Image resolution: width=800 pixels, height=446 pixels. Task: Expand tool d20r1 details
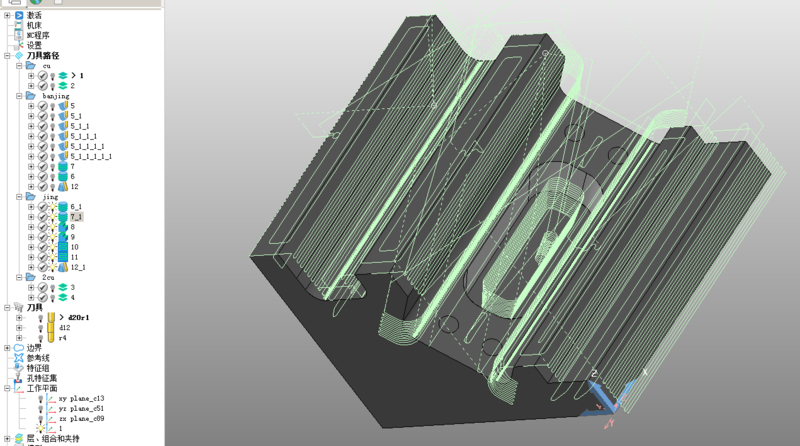tap(19, 317)
